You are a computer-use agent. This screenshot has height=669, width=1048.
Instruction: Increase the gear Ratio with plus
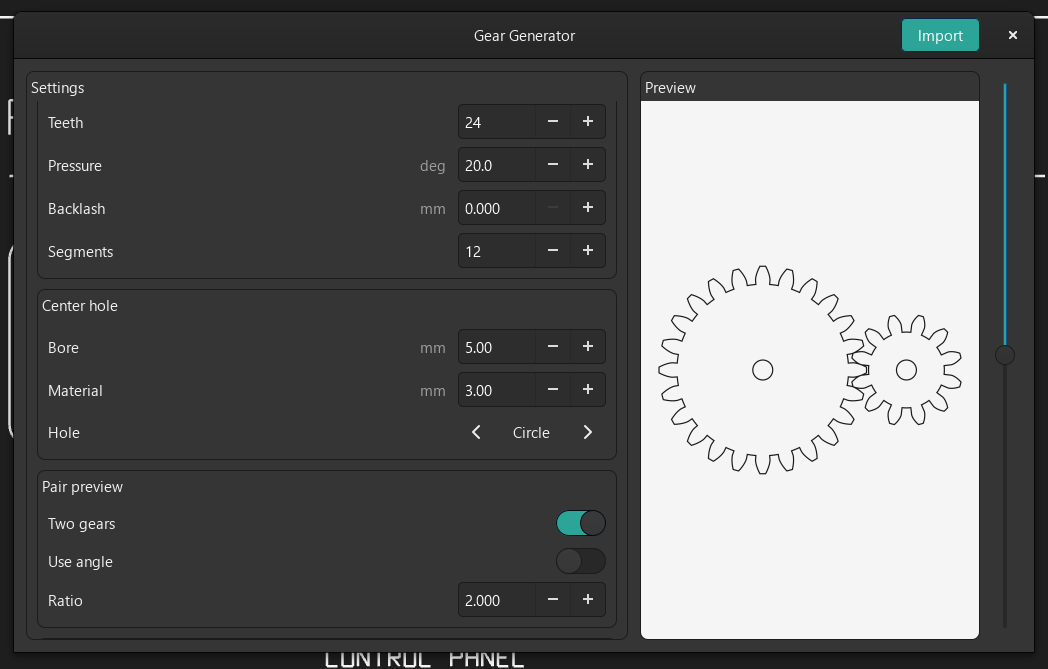587,599
